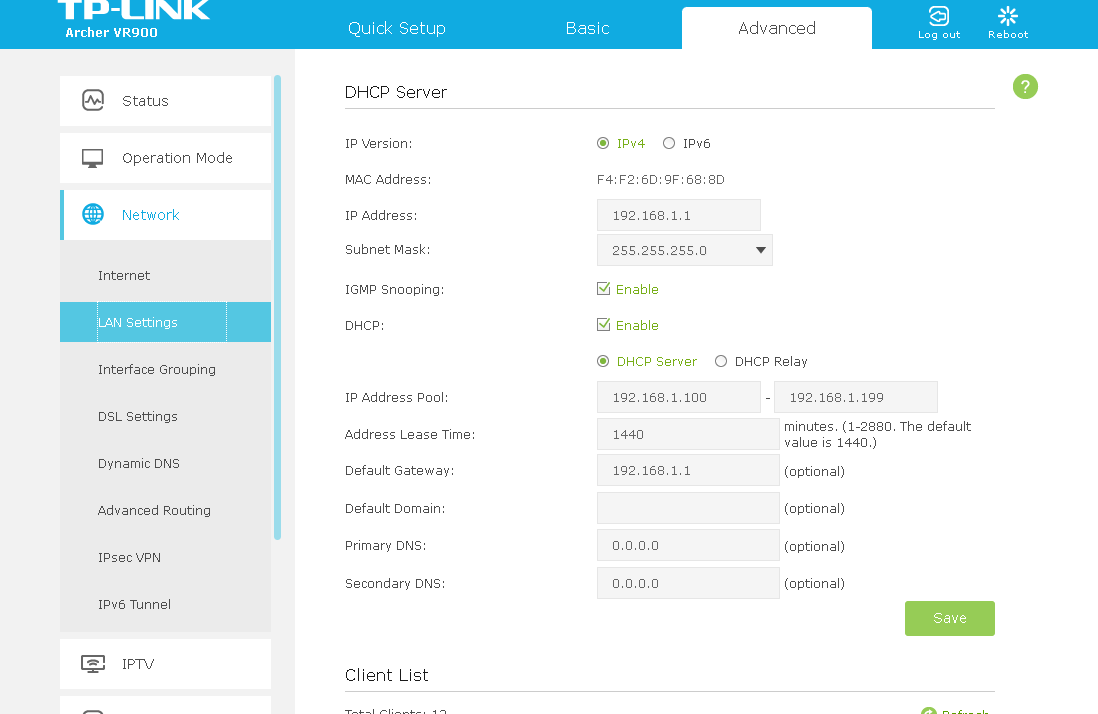Switch to the Advanced tab
This screenshot has width=1098, height=714.
pyautogui.click(x=777, y=28)
